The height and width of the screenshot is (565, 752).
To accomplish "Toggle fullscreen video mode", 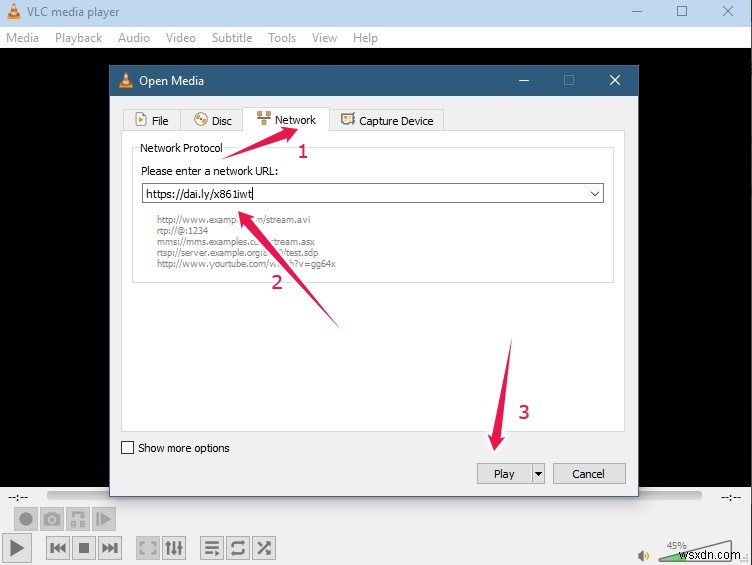I will click(x=148, y=548).
